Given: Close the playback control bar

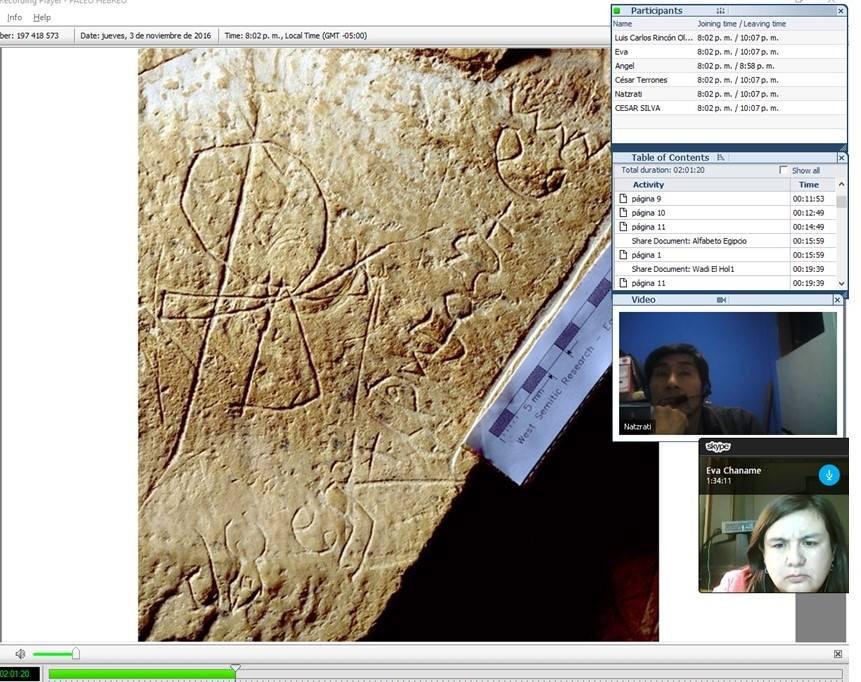Looking at the screenshot, I should [x=838, y=654].
